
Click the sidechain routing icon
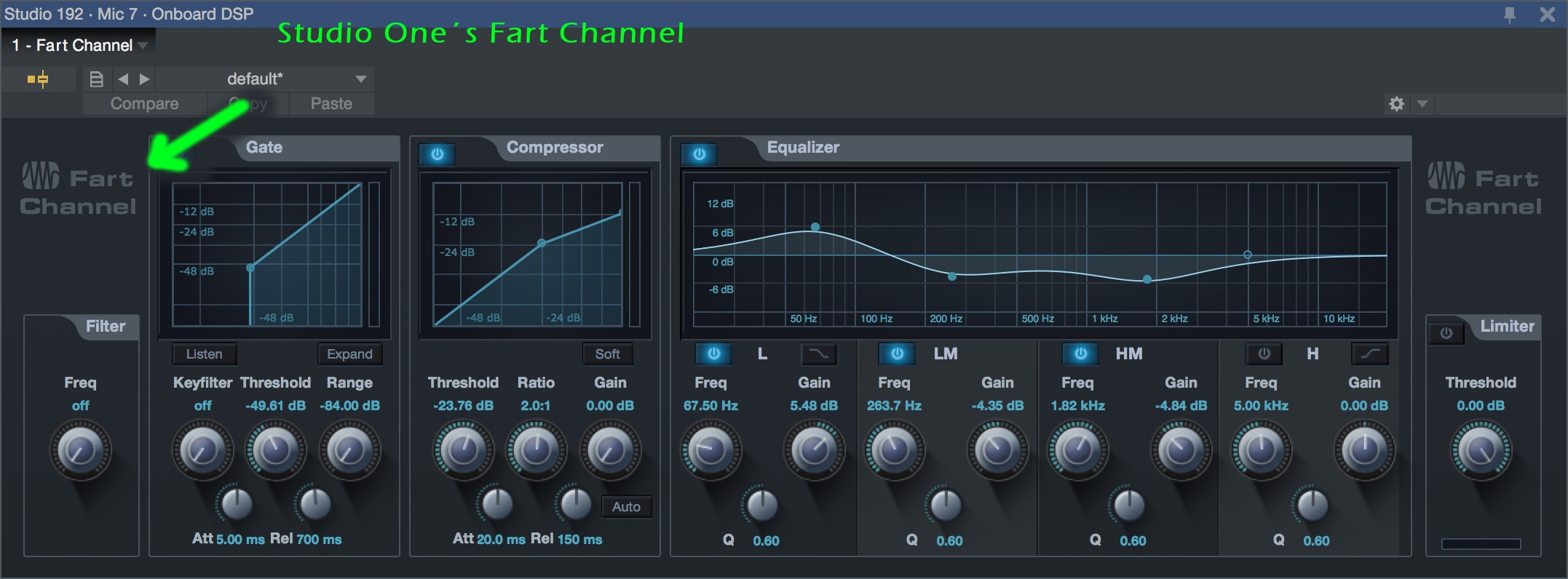39,79
